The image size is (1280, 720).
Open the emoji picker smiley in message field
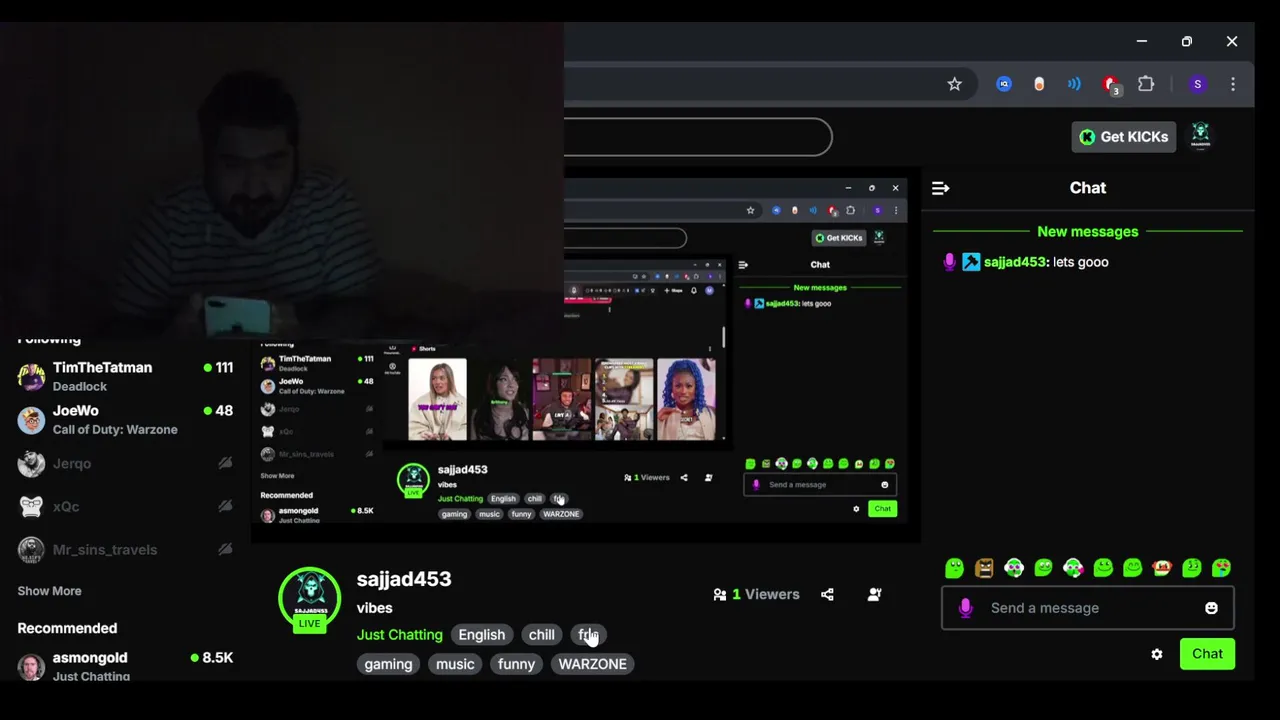coord(1211,608)
